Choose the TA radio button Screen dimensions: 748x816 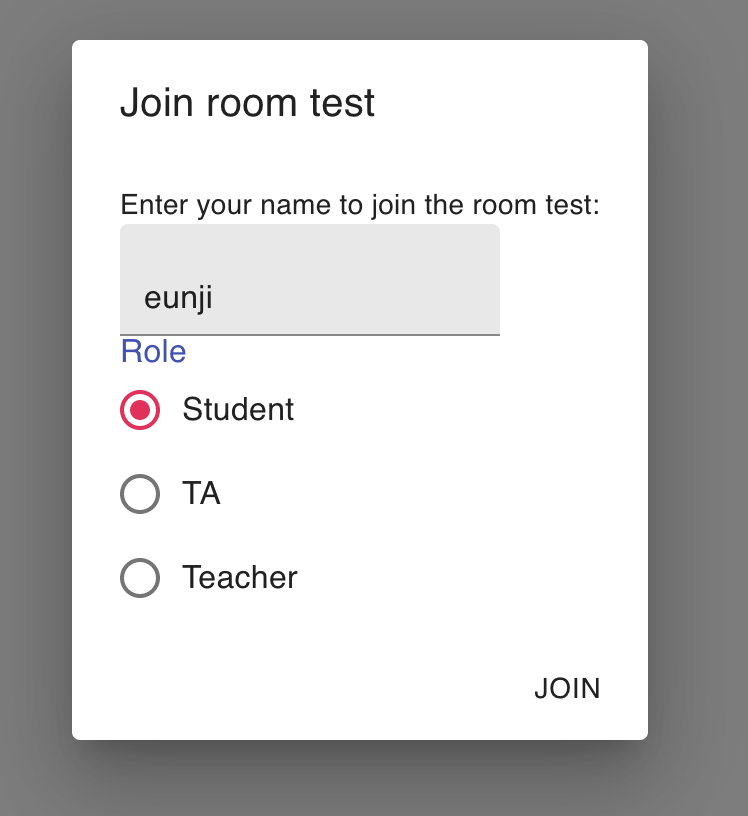pyautogui.click(x=140, y=494)
